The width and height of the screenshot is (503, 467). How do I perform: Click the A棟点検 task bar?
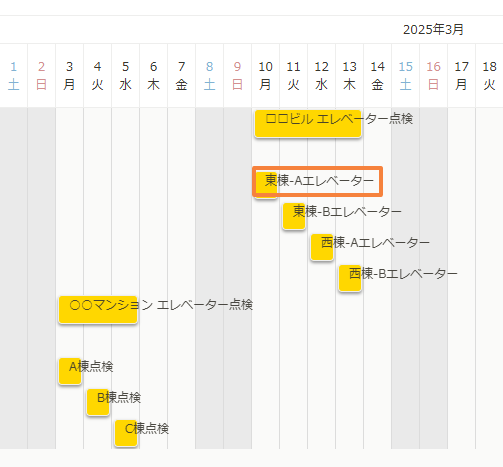pos(70,371)
